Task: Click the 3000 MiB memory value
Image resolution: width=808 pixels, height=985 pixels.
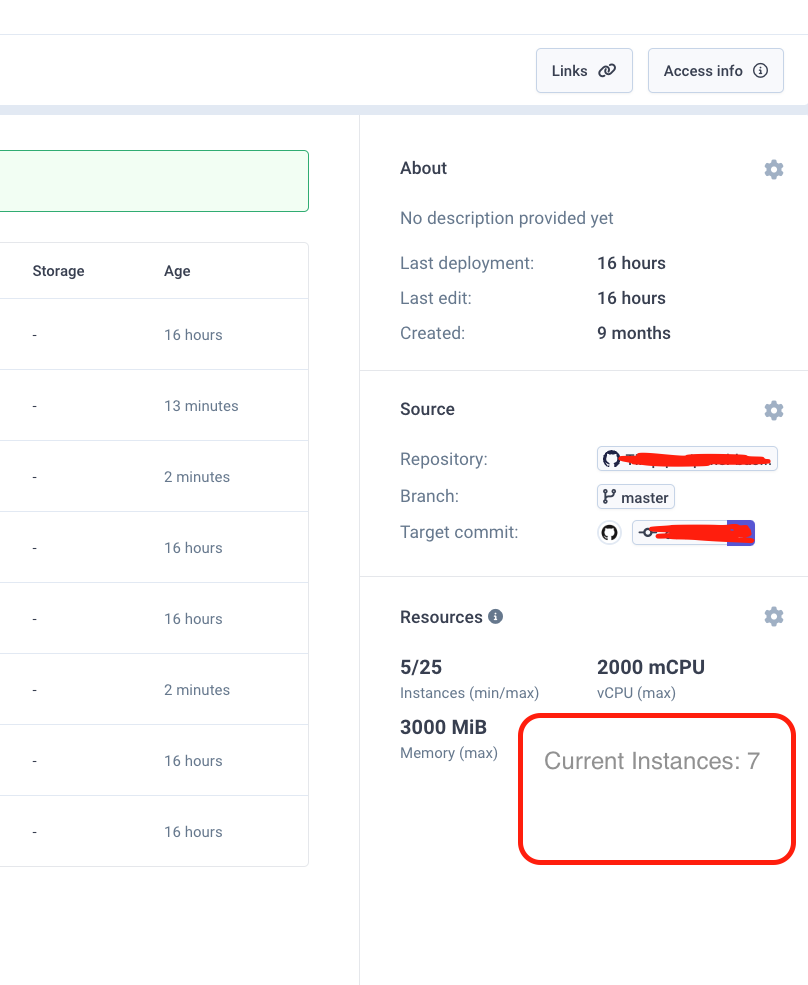Action: [443, 727]
